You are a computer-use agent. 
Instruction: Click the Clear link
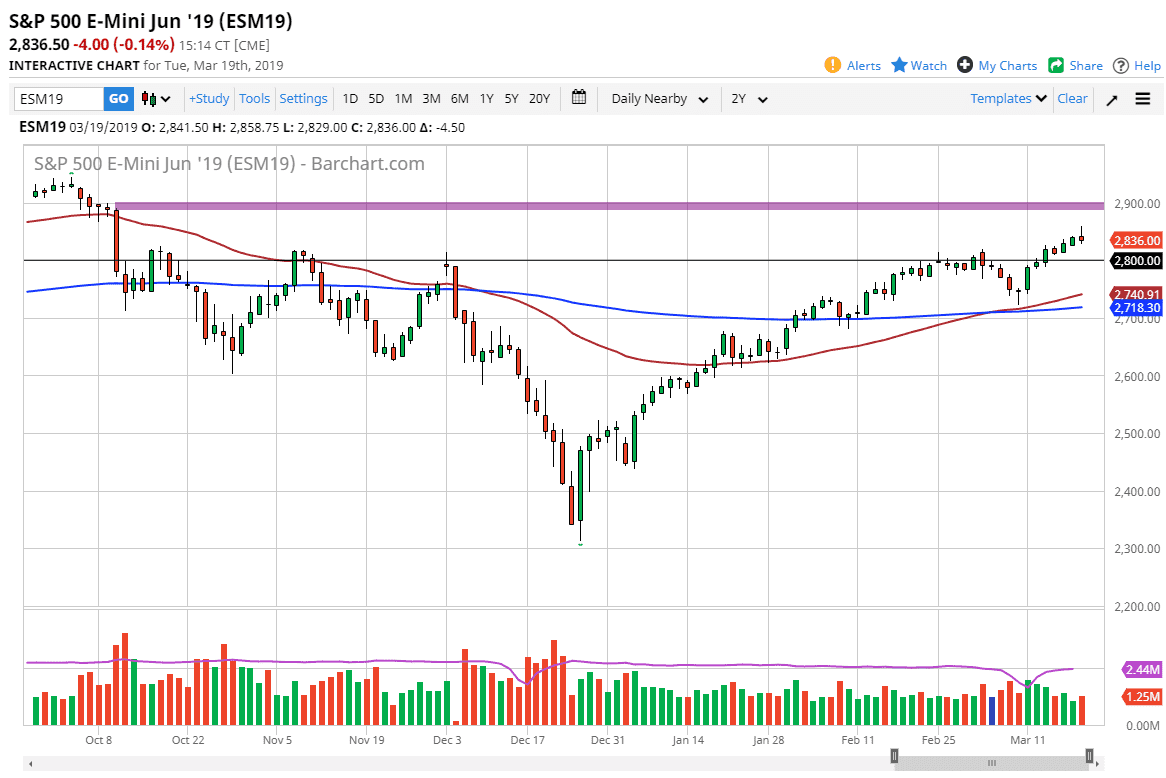(1072, 98)
